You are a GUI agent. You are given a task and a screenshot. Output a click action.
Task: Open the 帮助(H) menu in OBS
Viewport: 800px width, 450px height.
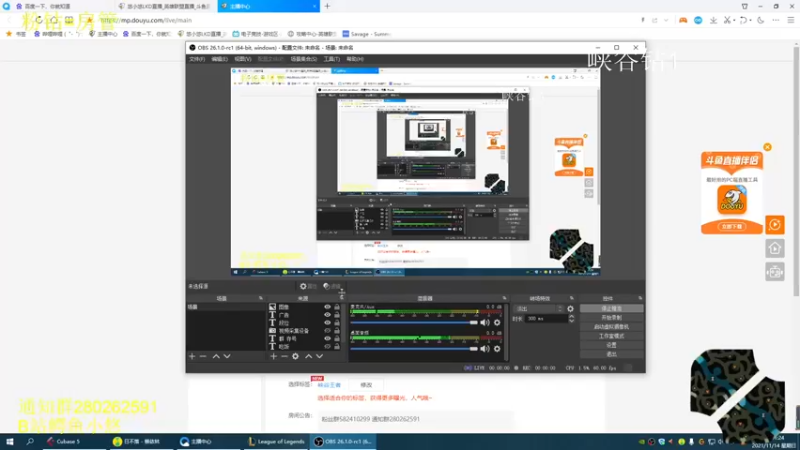click(x=355, y=59)
